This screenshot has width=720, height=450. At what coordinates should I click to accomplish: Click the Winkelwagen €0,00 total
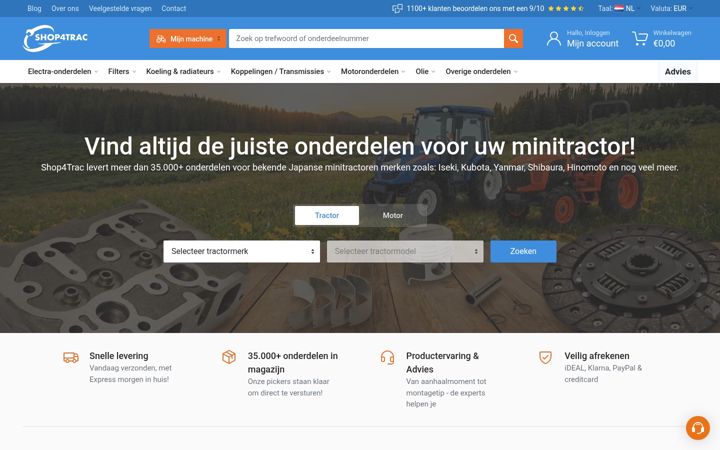(x=664, y=44)
